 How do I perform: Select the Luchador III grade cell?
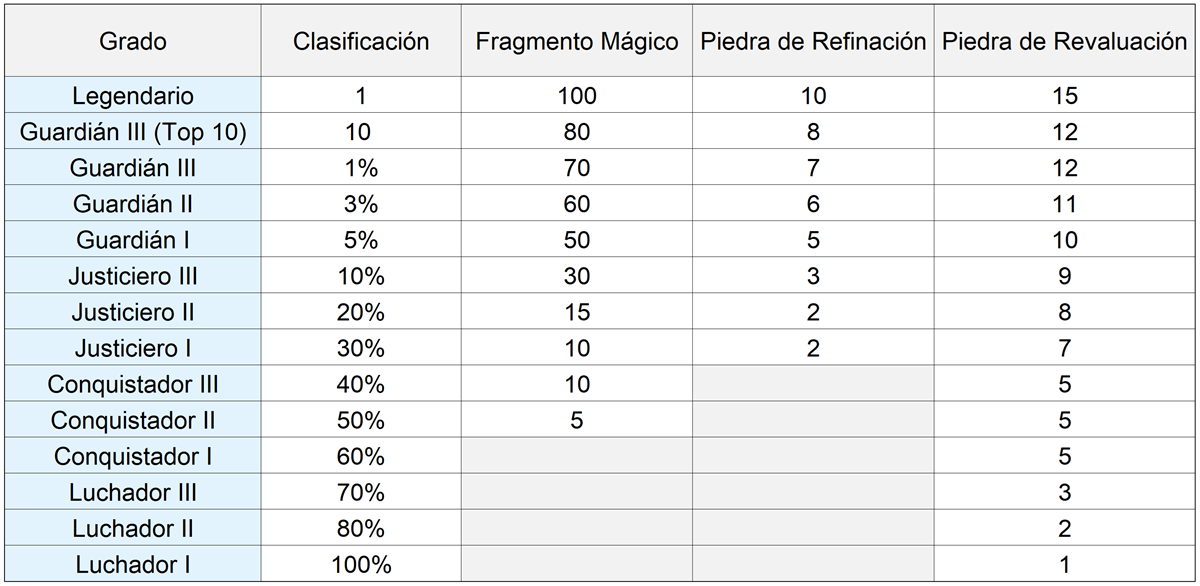click(x=133, y=492)
